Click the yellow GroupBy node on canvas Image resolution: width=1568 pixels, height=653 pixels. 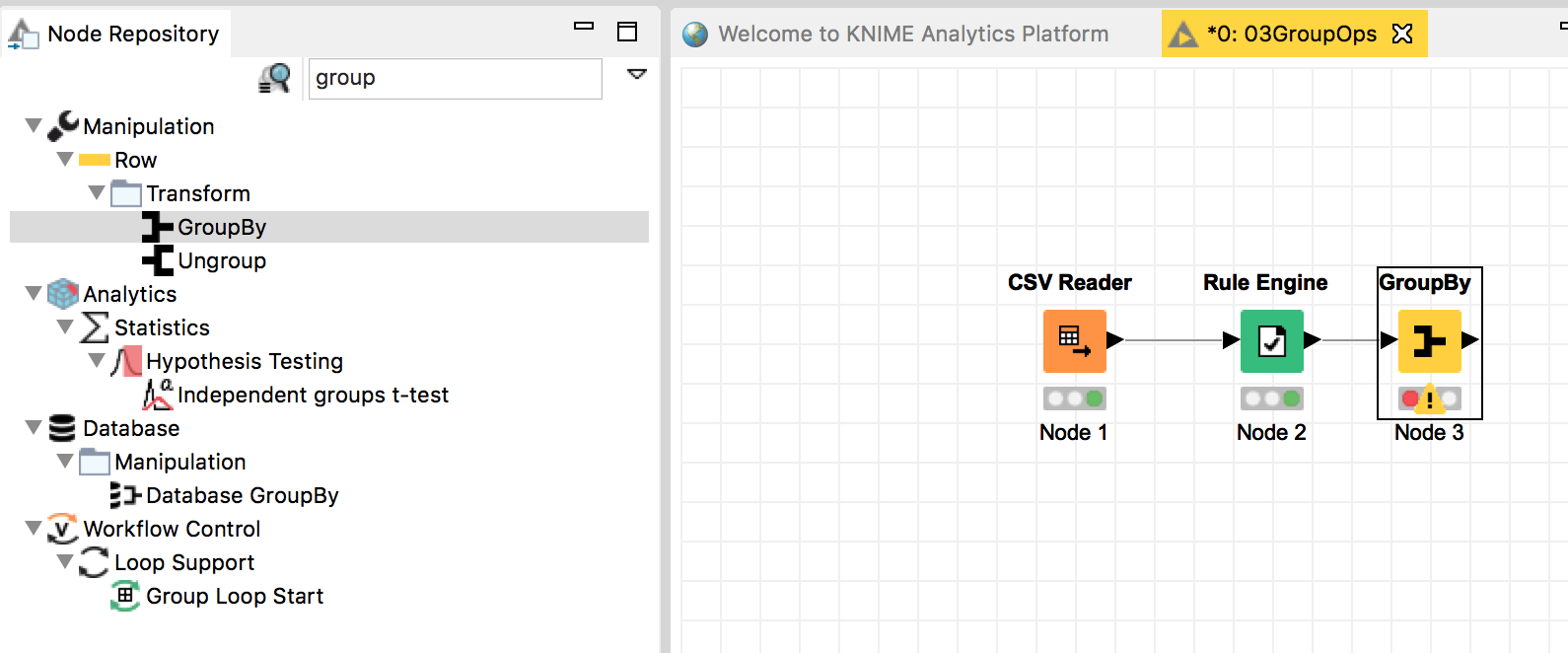click(x=1429, y=340)
